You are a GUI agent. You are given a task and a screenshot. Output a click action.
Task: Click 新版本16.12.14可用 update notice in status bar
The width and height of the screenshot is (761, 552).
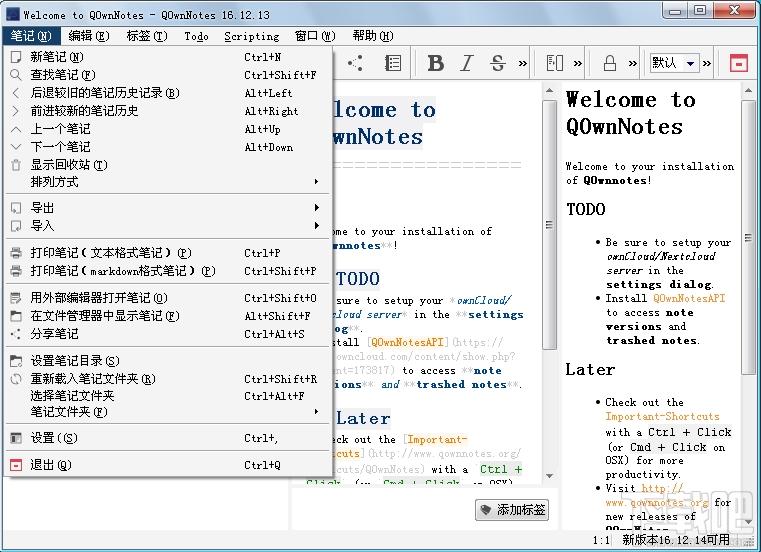point(676,540)
